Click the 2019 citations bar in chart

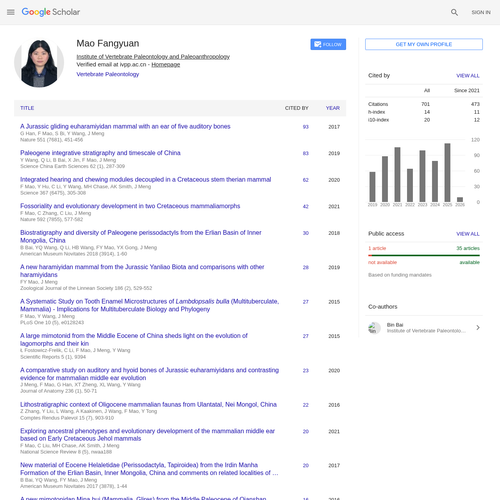[x=372, y=187]
